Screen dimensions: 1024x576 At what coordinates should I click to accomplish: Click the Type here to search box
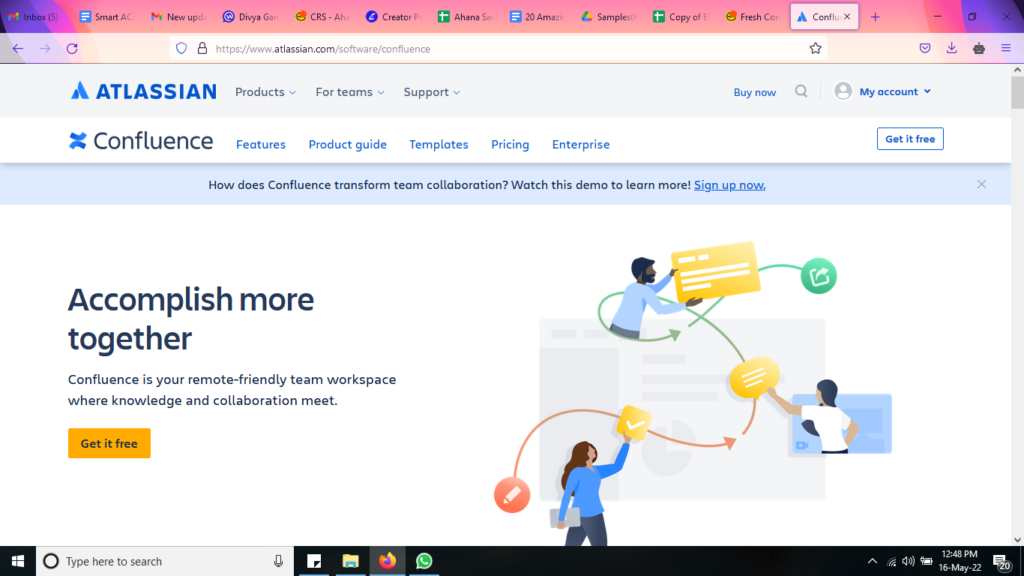[x=165, y=561]
